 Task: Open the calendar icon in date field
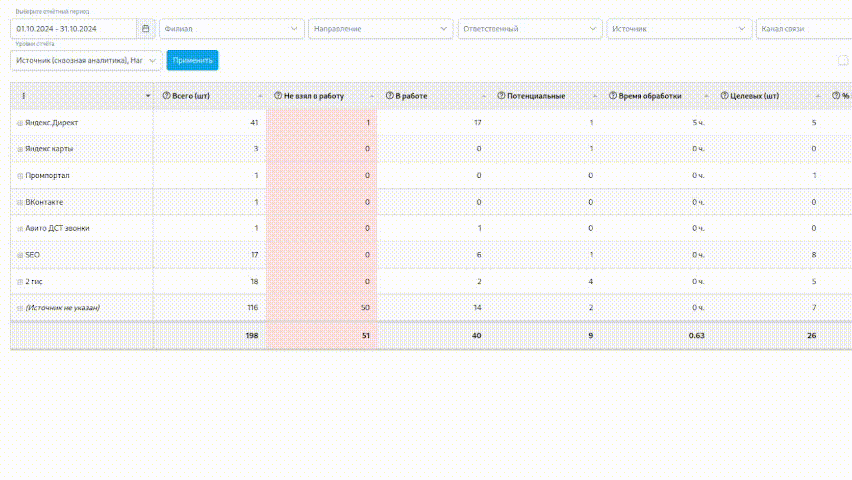[145, 29]
